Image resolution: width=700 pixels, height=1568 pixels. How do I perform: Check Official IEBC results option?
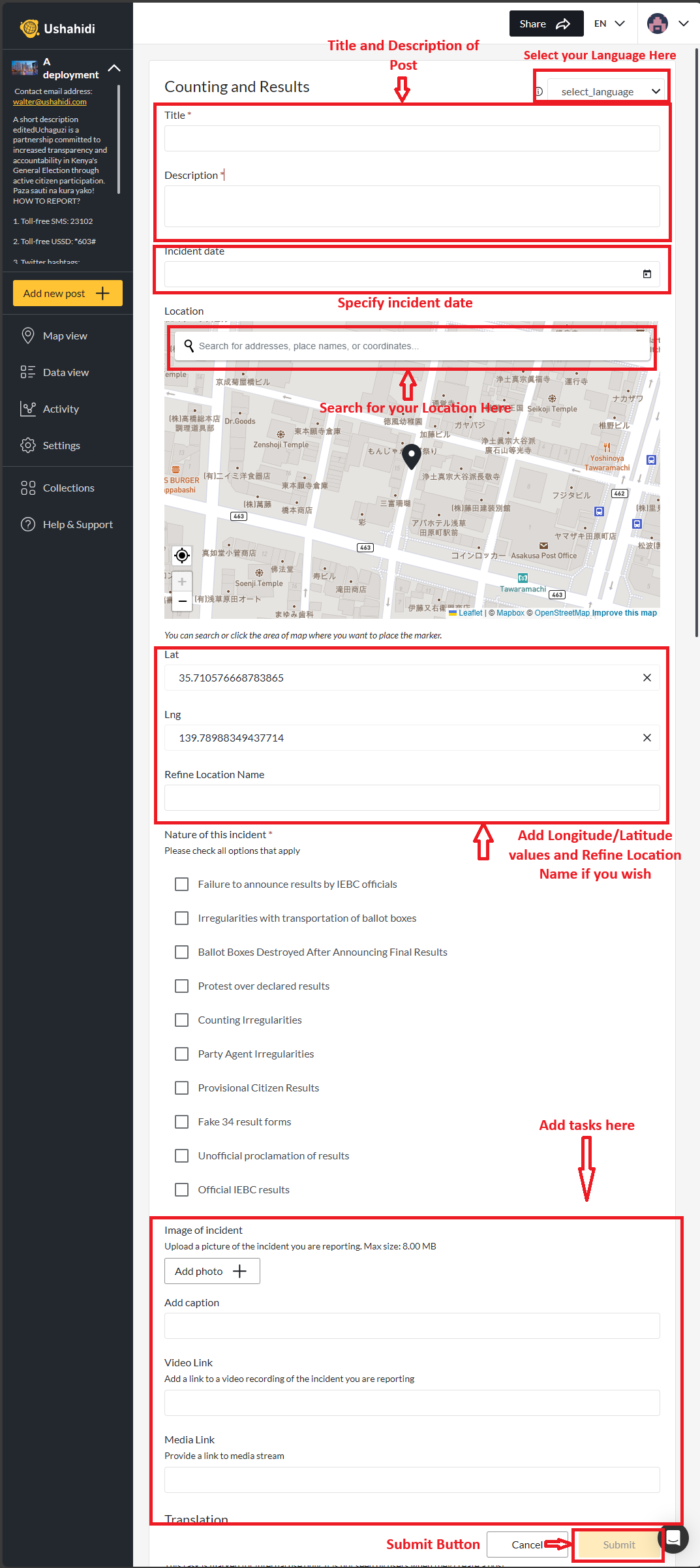(182, 1189)
